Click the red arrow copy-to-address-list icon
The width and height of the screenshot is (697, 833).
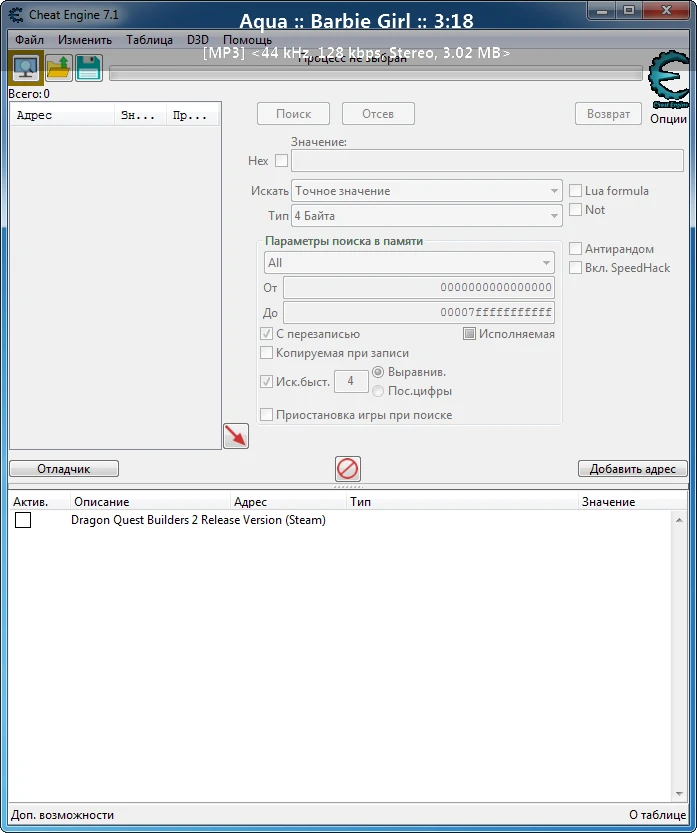click(x=236, y=436)
